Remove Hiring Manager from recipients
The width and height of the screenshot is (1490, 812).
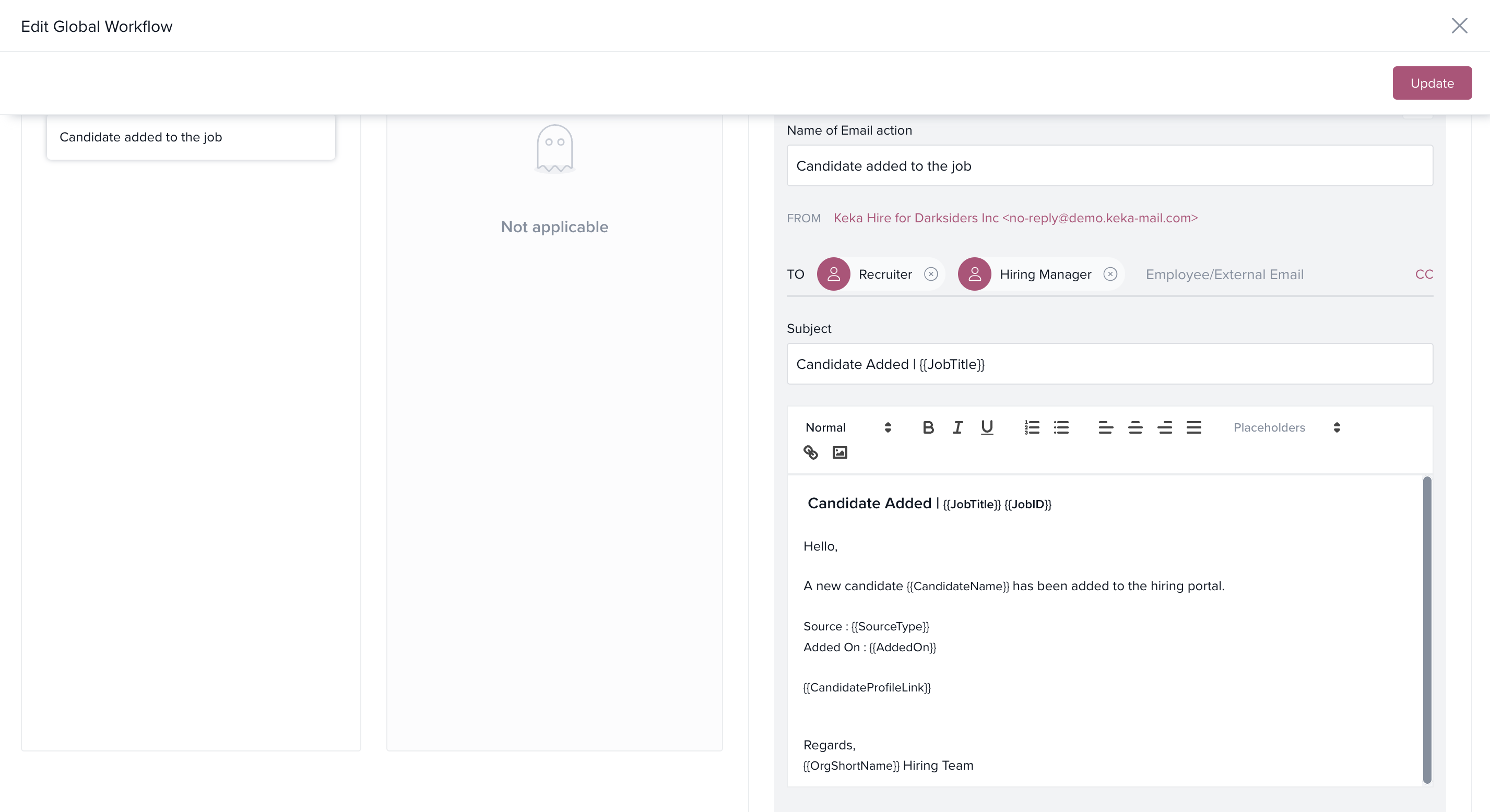point(1110,274)
